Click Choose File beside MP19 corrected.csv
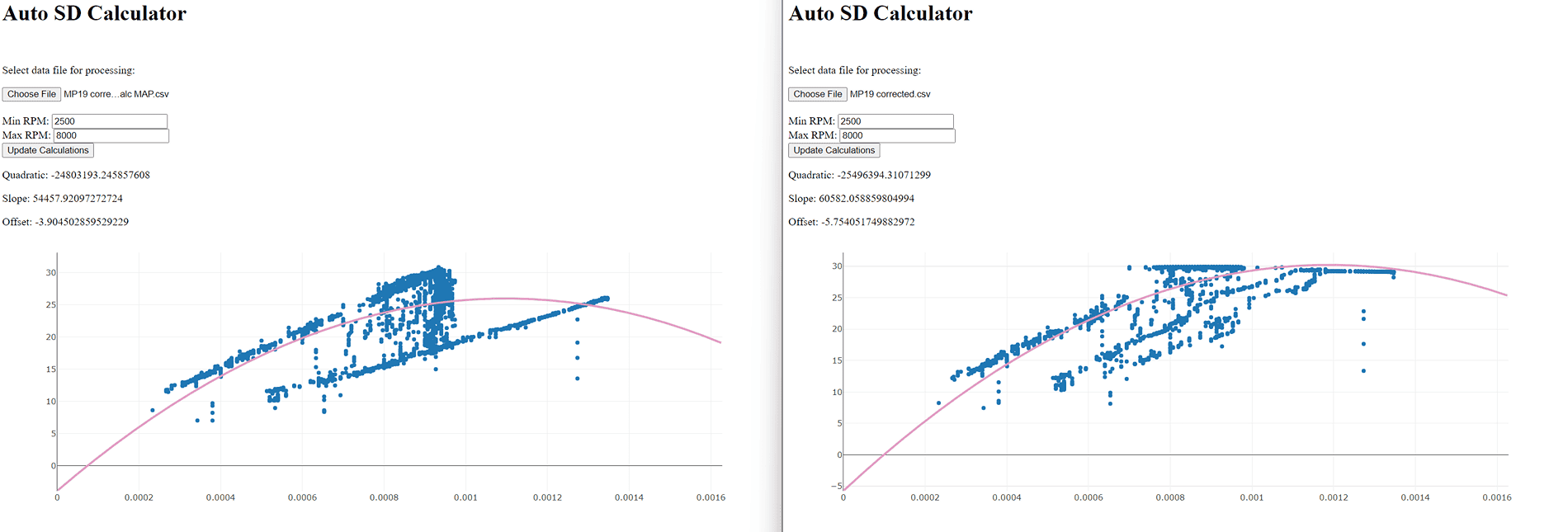The height and width of the screenshot is (532, 1568). tap(818, 94)
